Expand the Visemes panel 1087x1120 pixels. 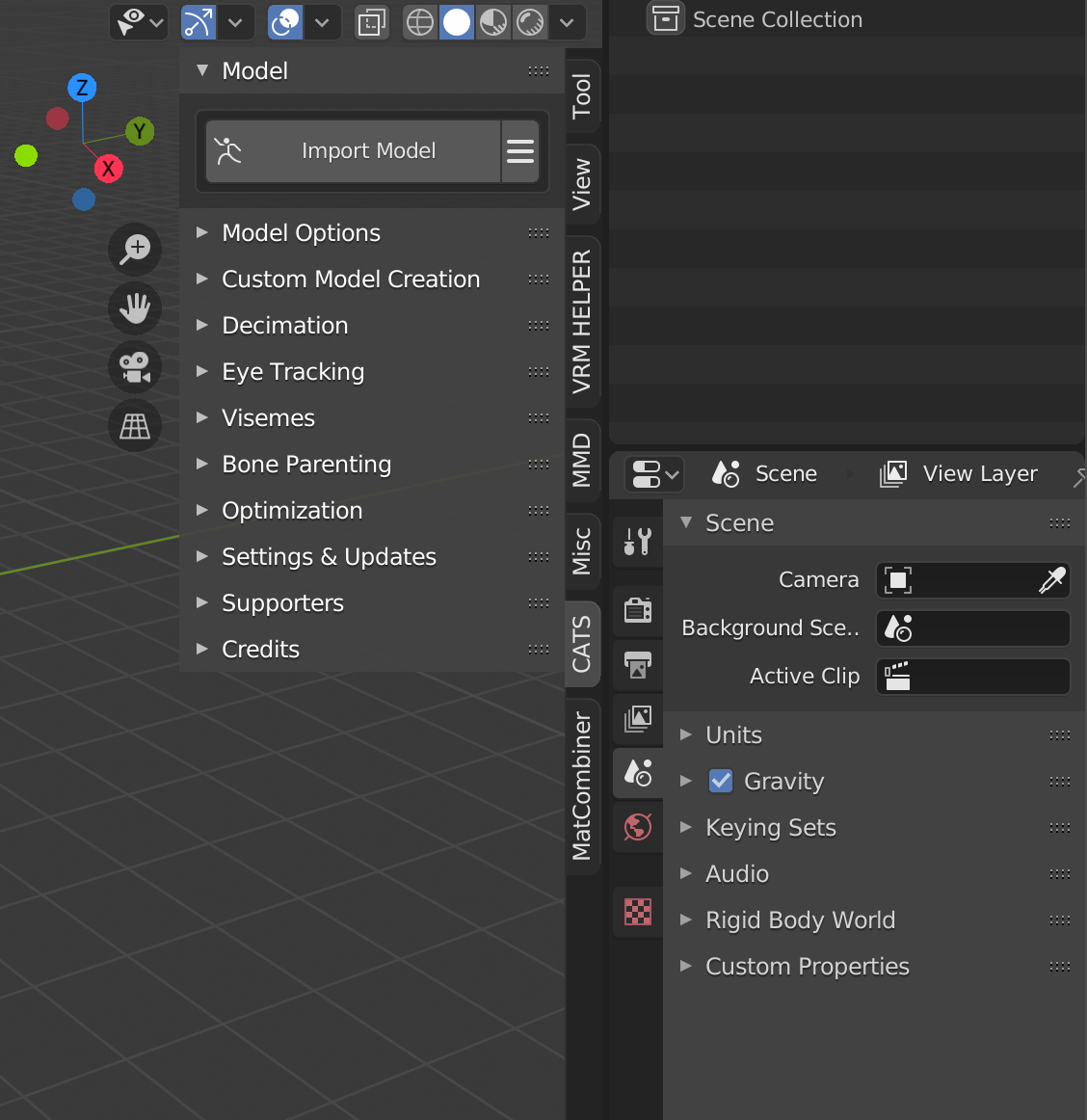(372, 418)
